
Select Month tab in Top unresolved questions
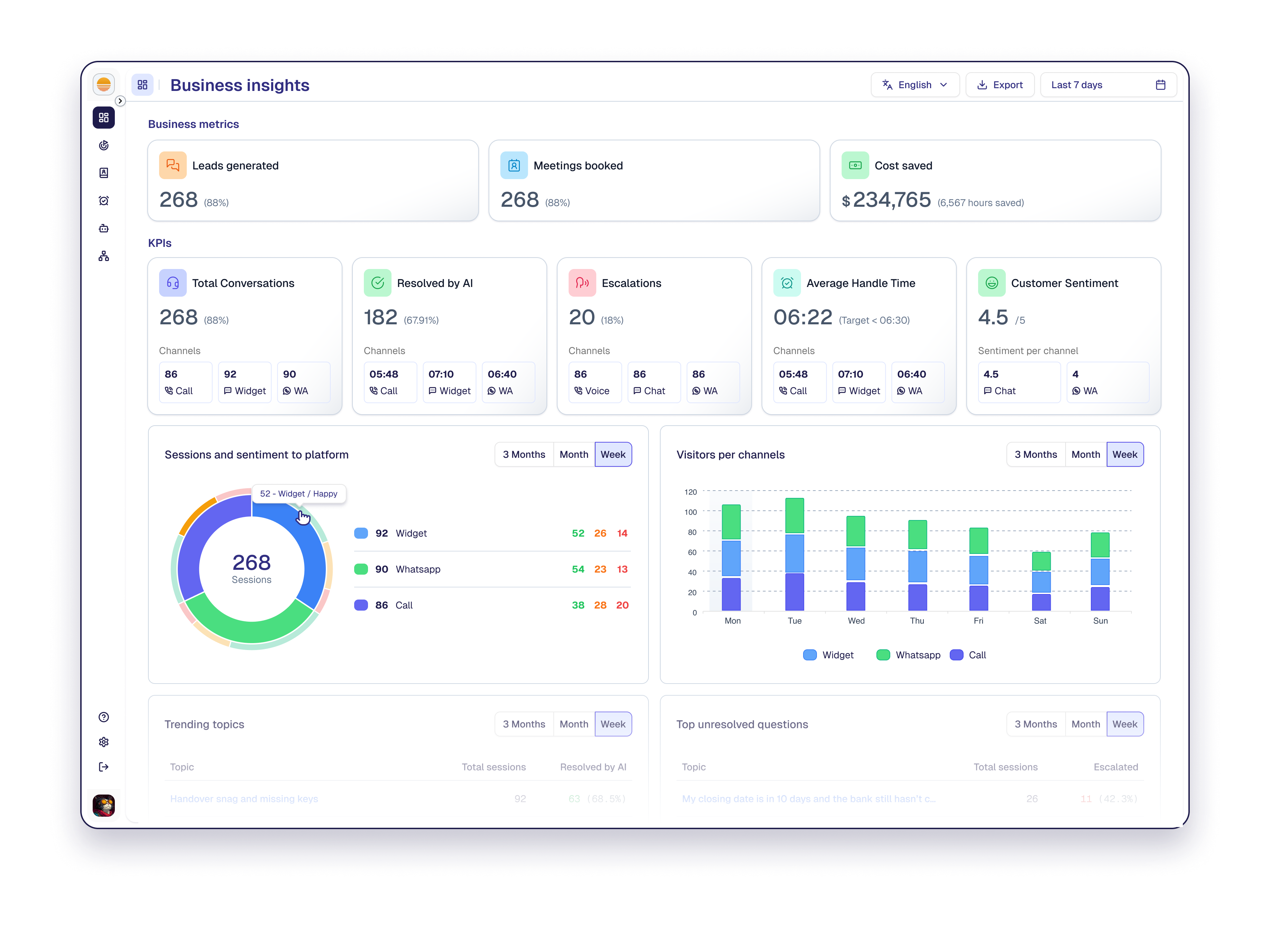[x=1085, y=724]
